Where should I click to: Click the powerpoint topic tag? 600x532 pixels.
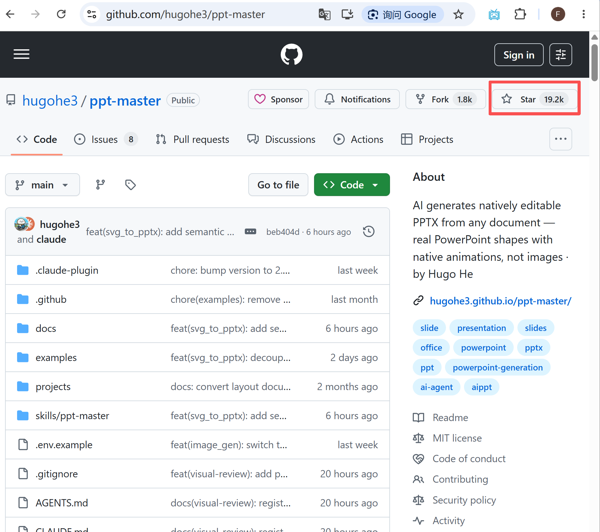483,348
